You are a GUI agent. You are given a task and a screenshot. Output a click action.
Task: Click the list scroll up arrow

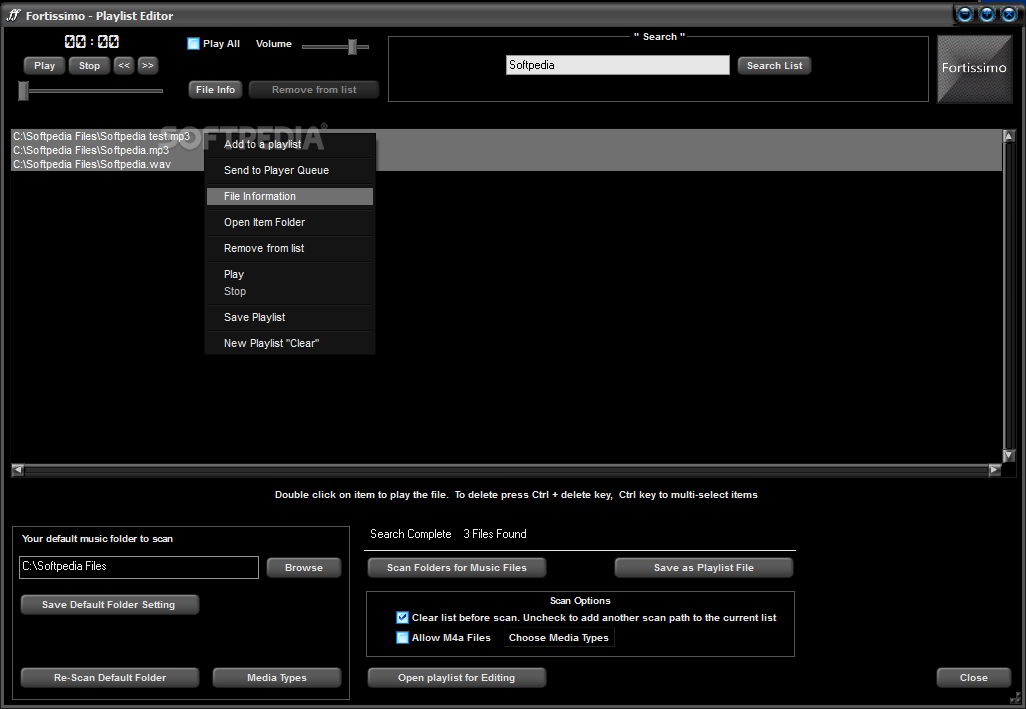(1008, 136)
